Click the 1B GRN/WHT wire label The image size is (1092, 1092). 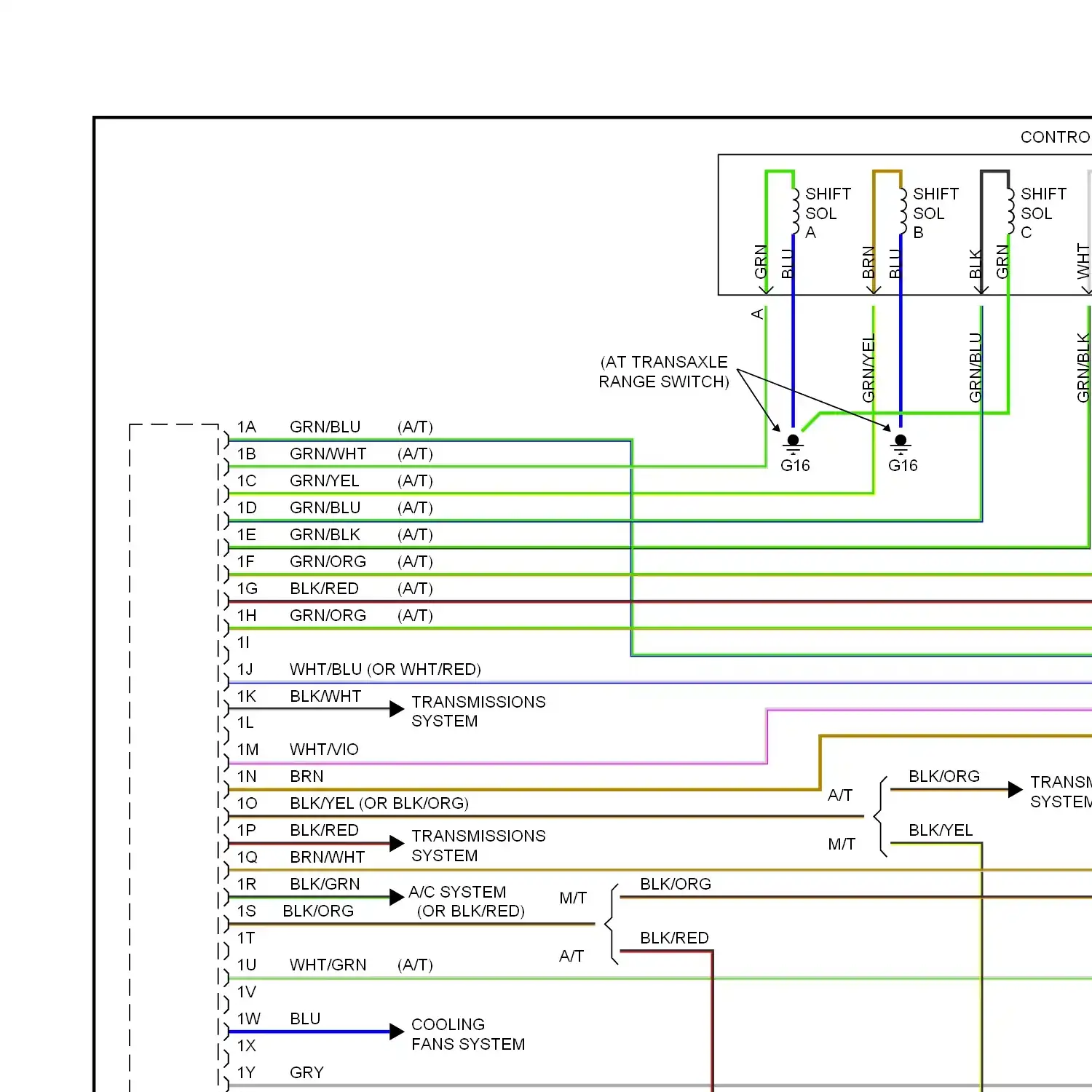pyautogui.click(x=328, y=454)
